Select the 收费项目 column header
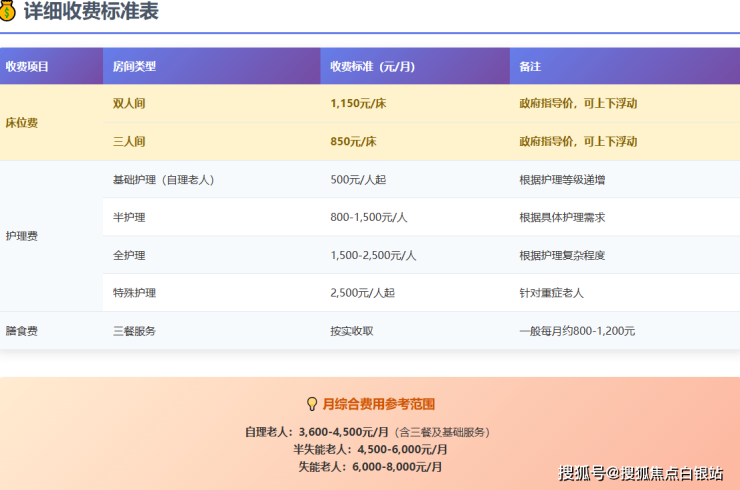Viewport: 740px width, 490px height. coord(51,66)
